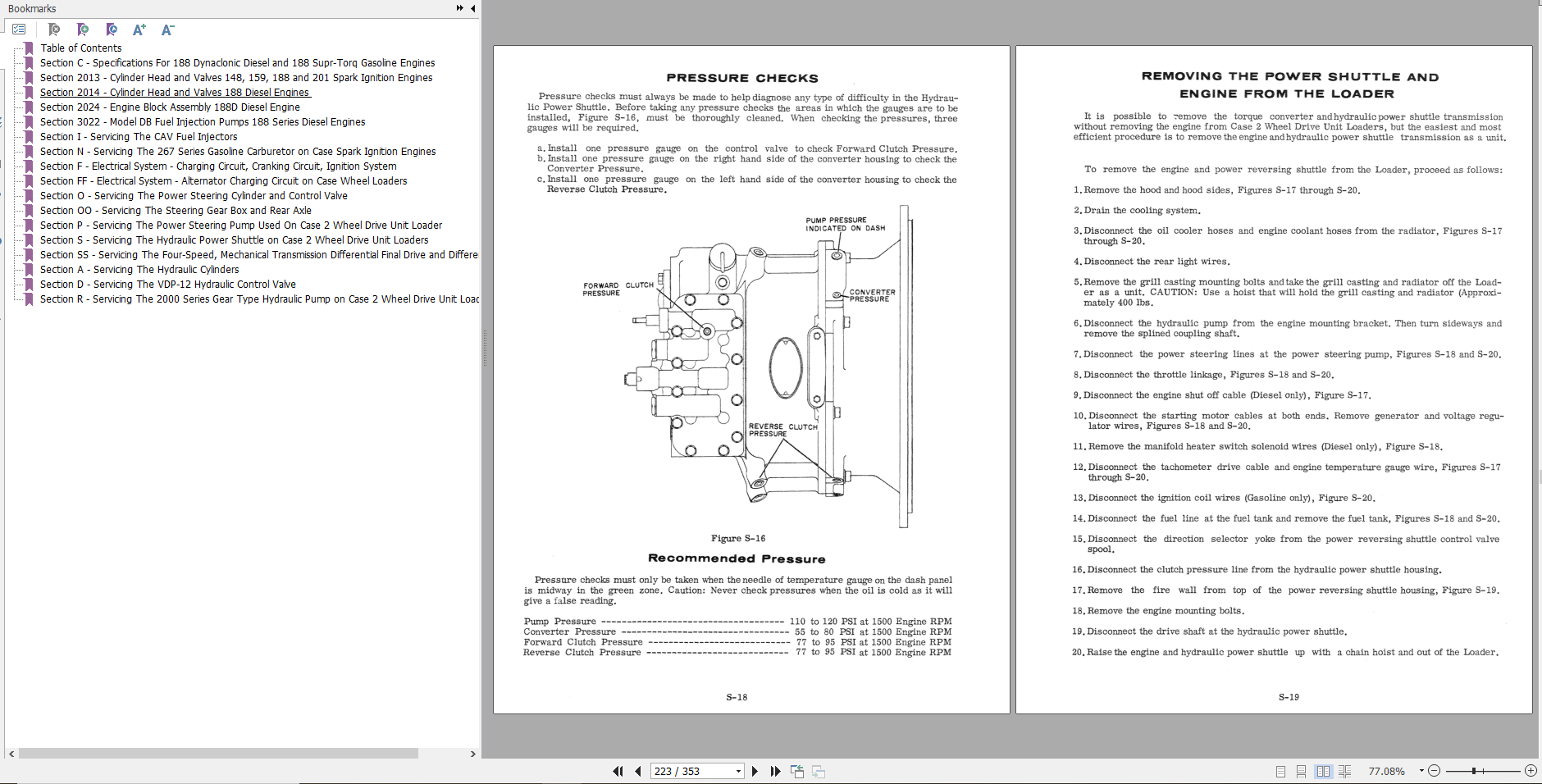Collapse the Bookmarks panel with double arrow
The height and width of the screenshot is (784, 1542).
click(459, 9)
